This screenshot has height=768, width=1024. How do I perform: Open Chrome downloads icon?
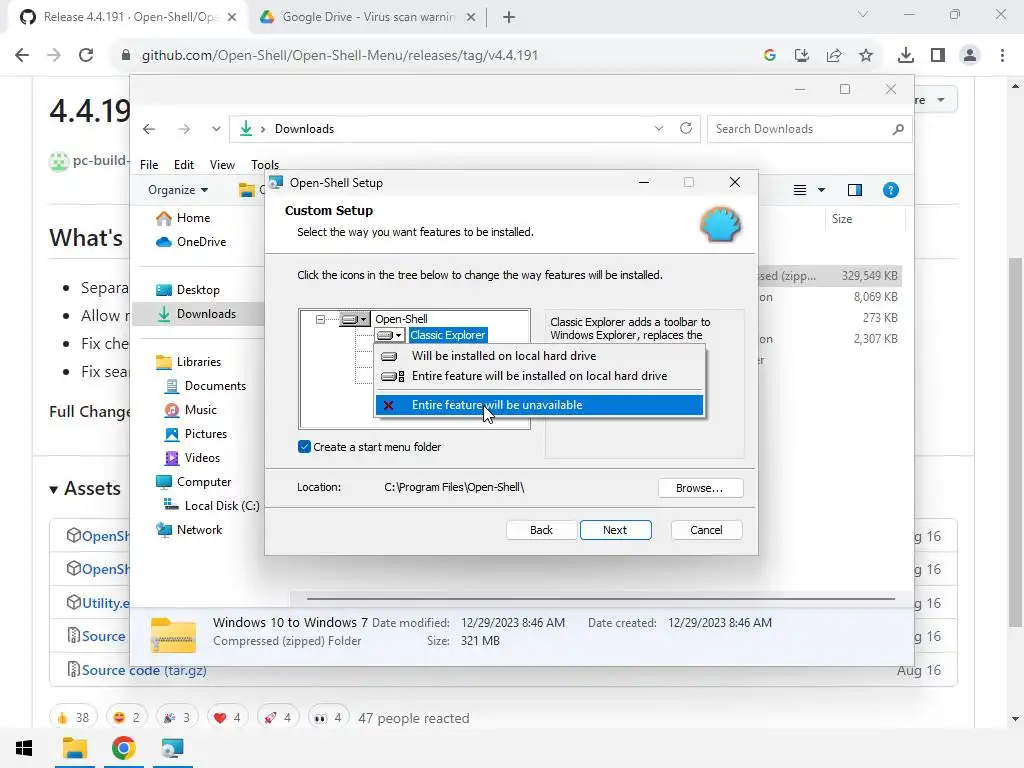[x=905, y=56]
